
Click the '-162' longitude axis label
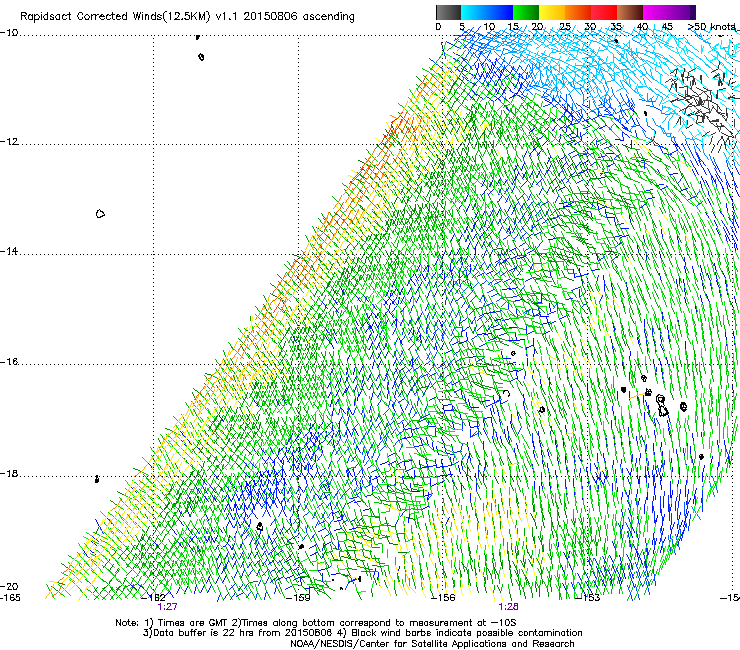coord(154,598)
